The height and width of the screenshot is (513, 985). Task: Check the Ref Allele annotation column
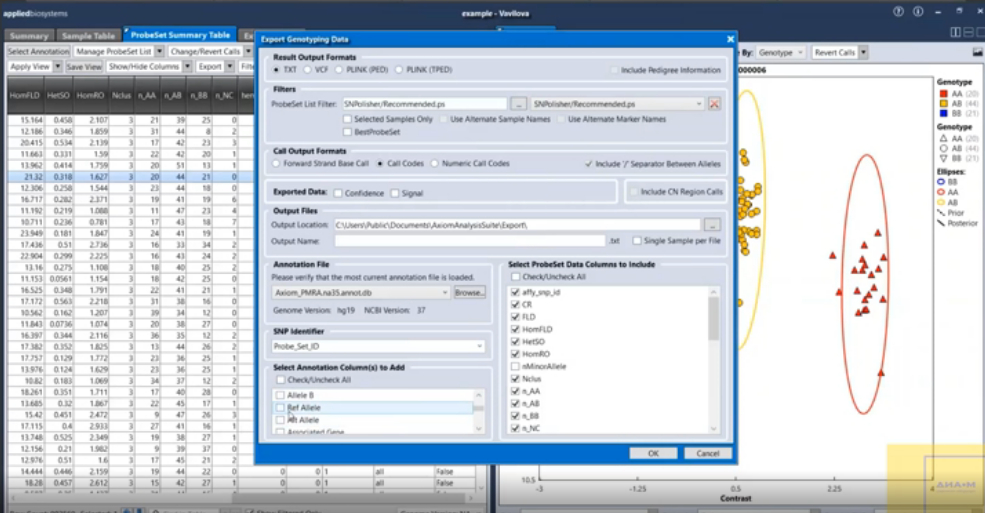280,408
